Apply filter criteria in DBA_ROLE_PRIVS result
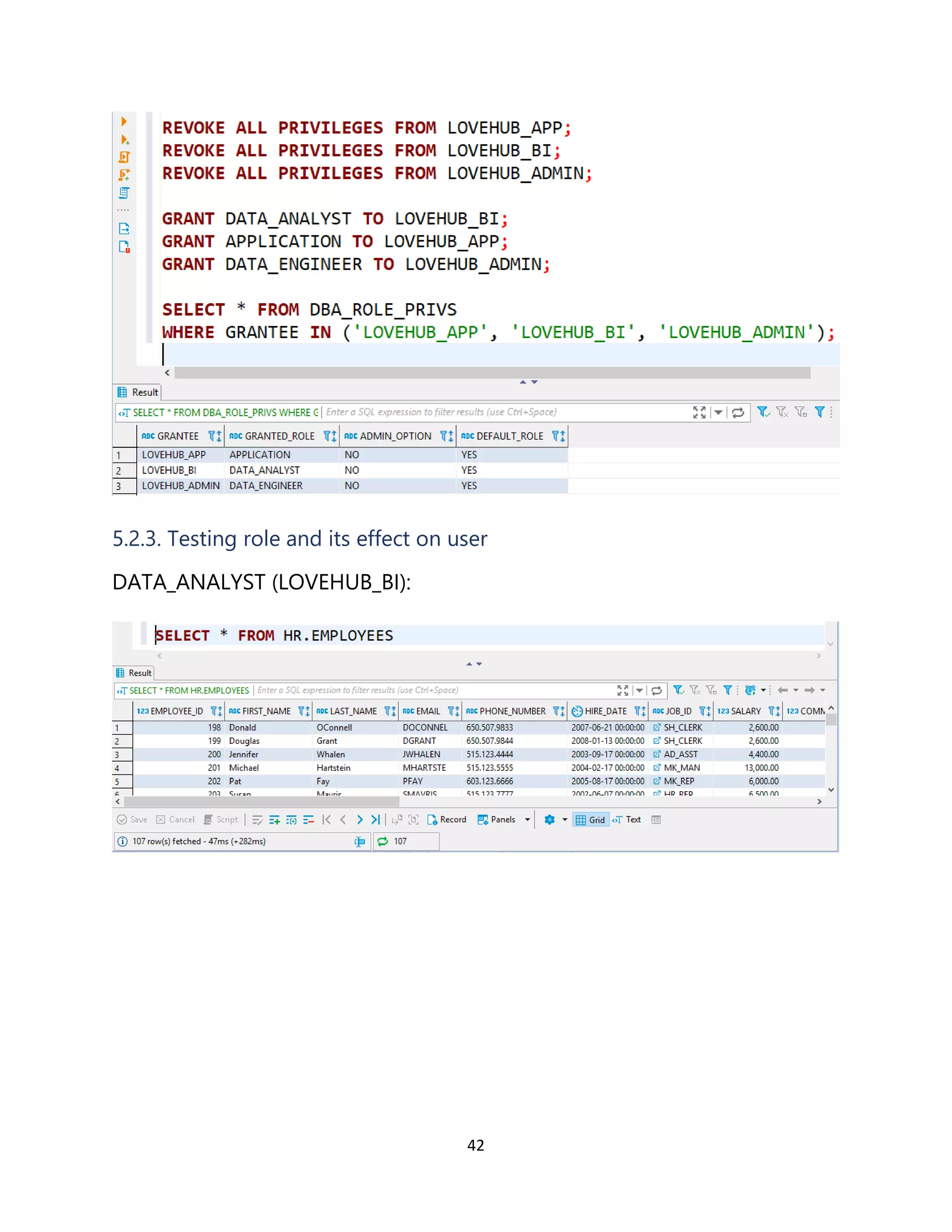Image resolution: width=952 pixels, height=1232 pixels. pos(763,412)
